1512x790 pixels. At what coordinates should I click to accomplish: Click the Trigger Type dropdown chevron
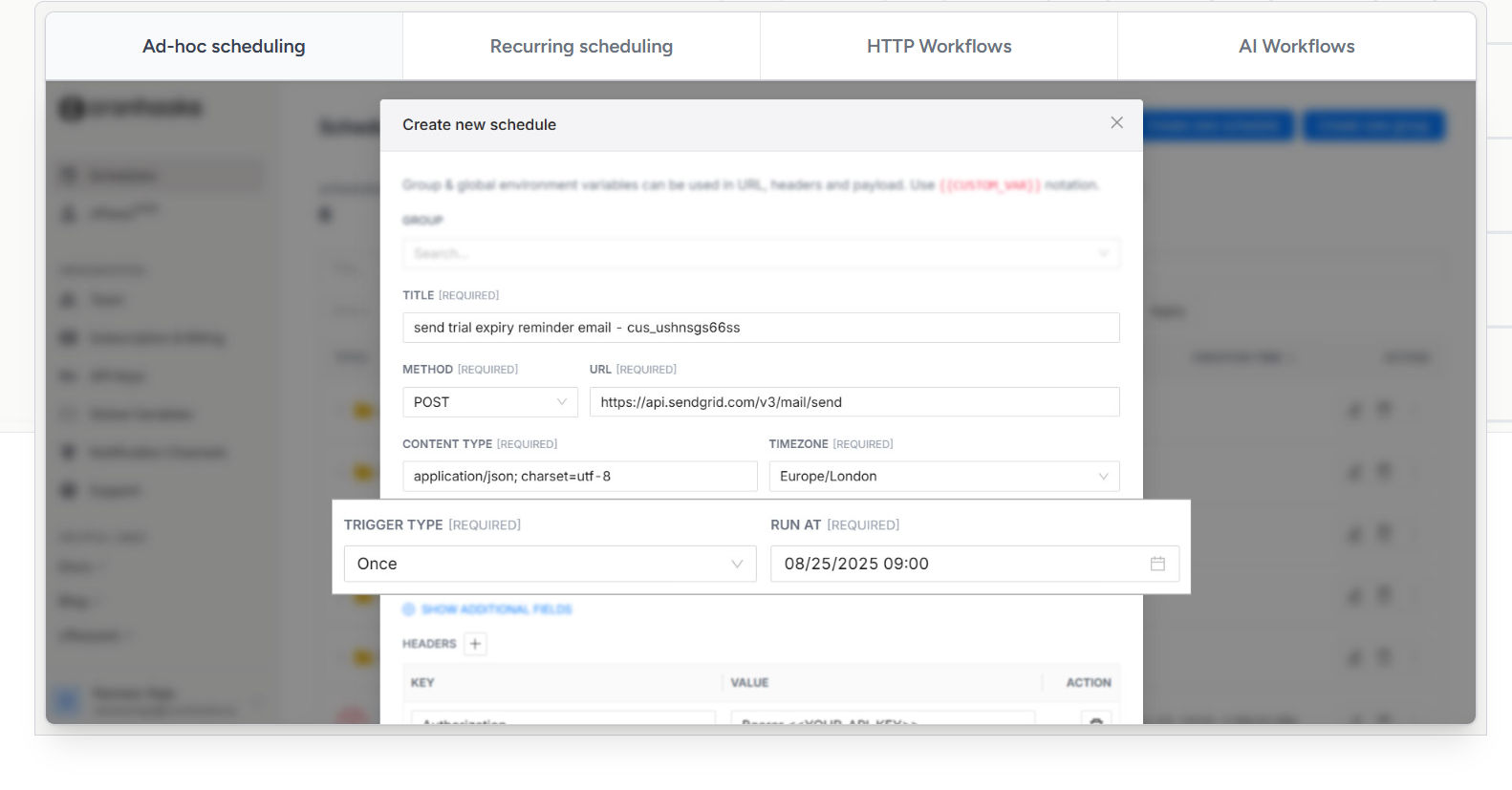[x=737, y=564]
